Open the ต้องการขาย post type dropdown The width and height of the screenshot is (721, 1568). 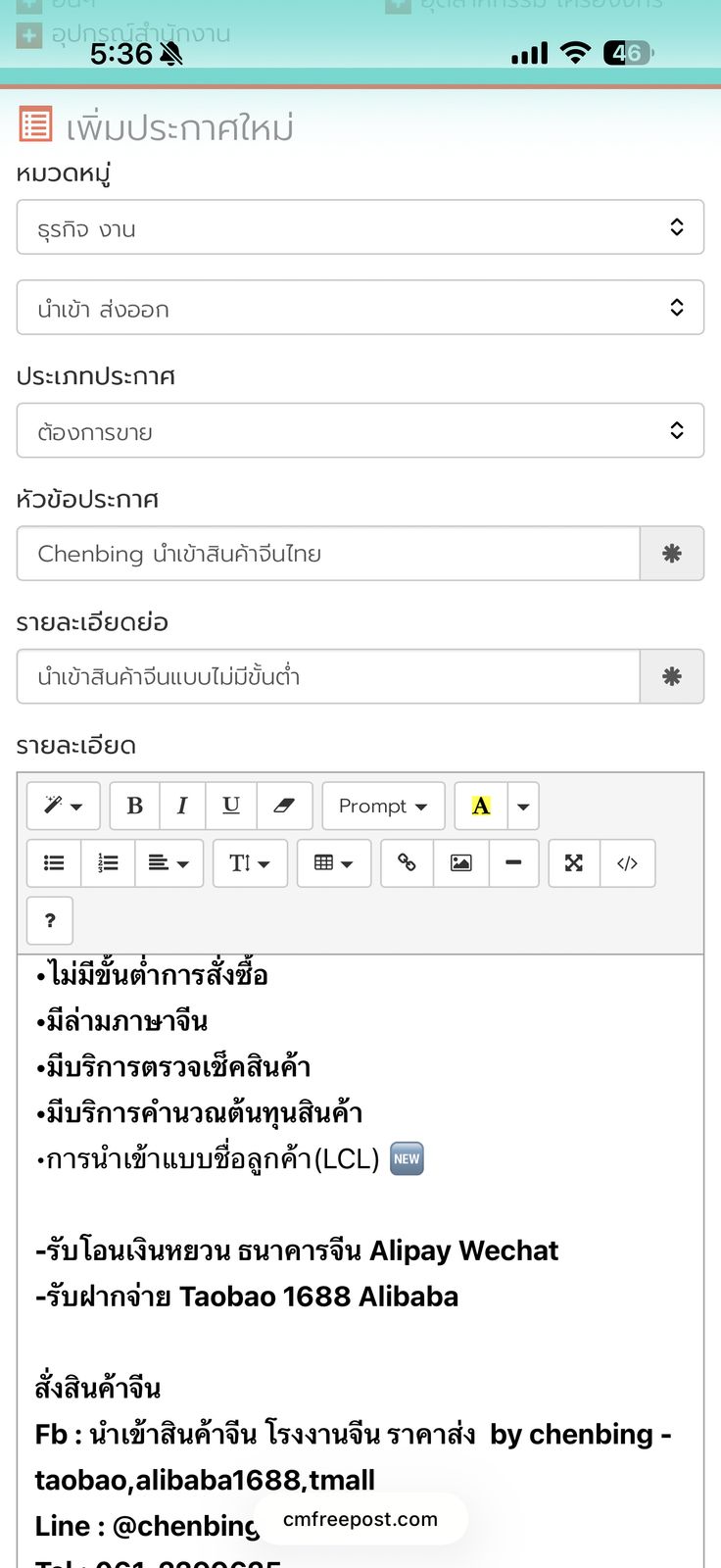click(360, 430)
